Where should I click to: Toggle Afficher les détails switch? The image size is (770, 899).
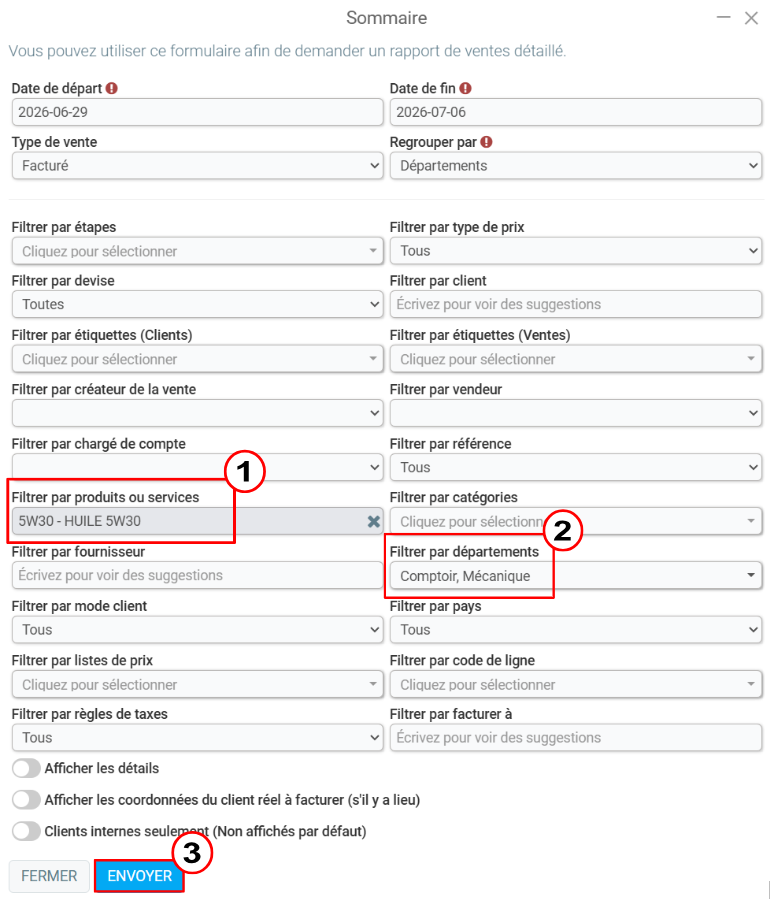pyautogui.click(x=26, y=768)
